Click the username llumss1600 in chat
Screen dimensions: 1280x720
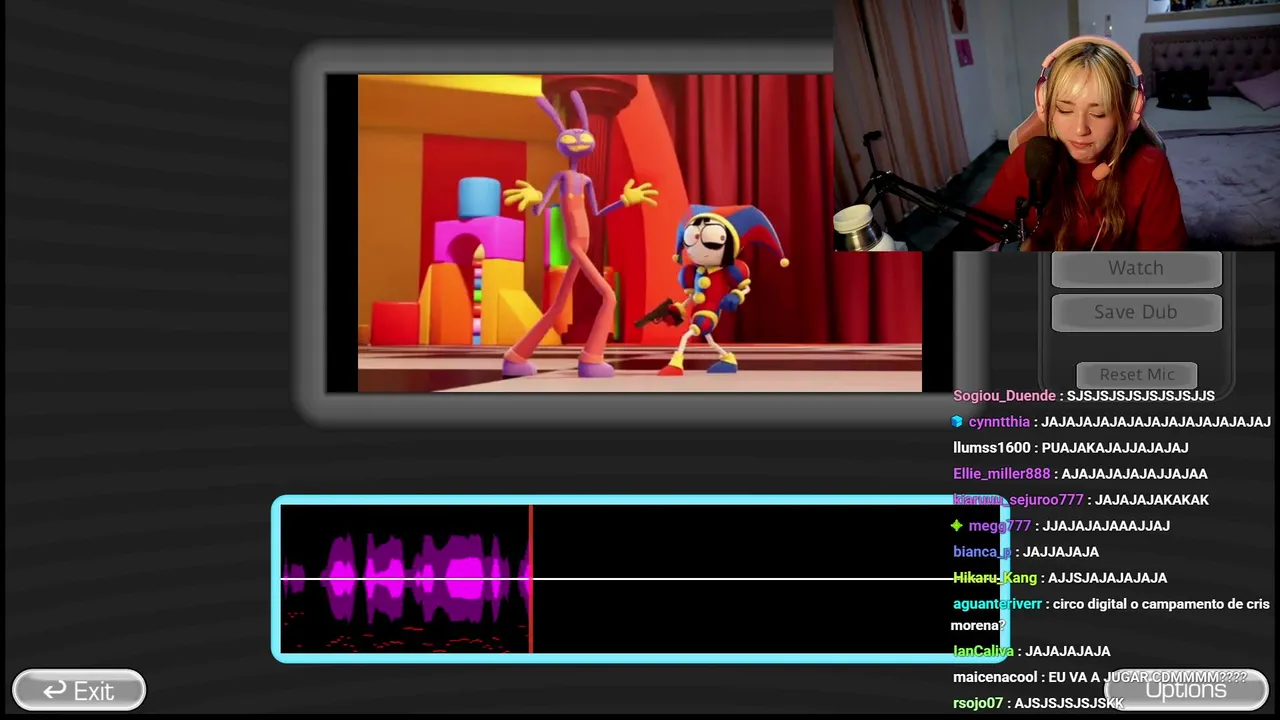[992, 448]
